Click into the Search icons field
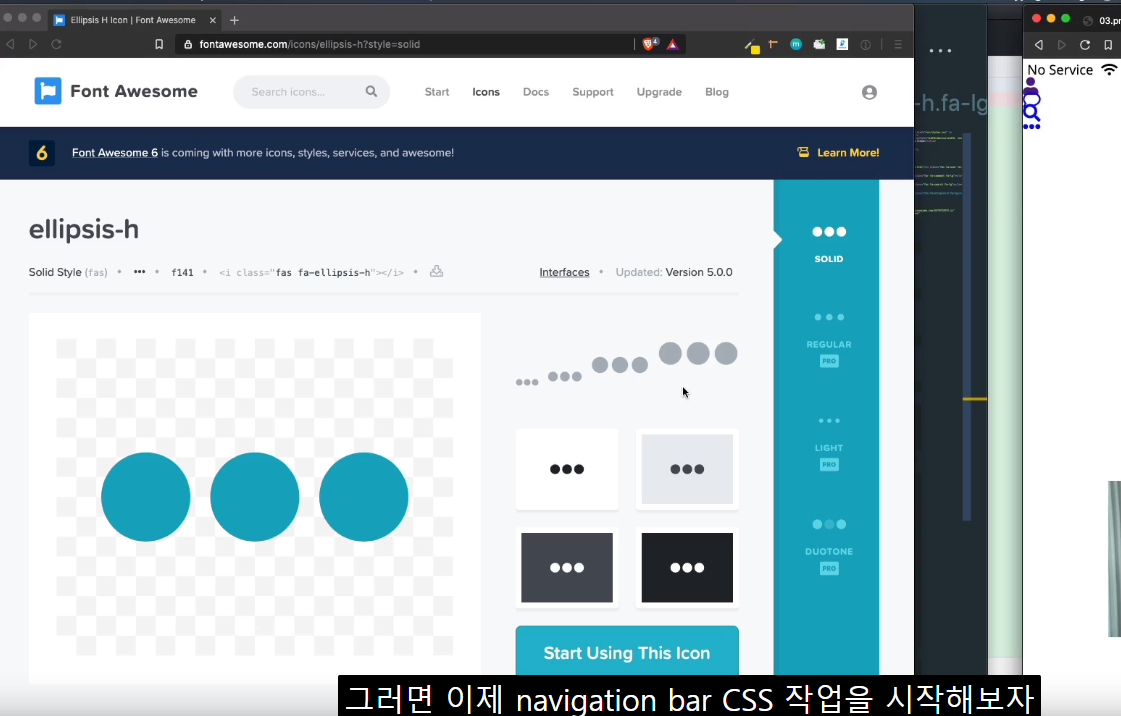This screenshot has height=716, width=1121. point(312,91)
